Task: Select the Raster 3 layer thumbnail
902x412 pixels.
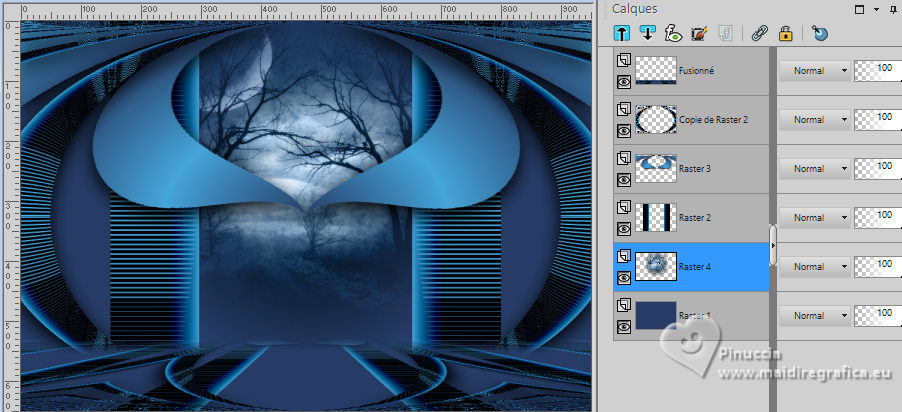Action: tap(656, 169)
